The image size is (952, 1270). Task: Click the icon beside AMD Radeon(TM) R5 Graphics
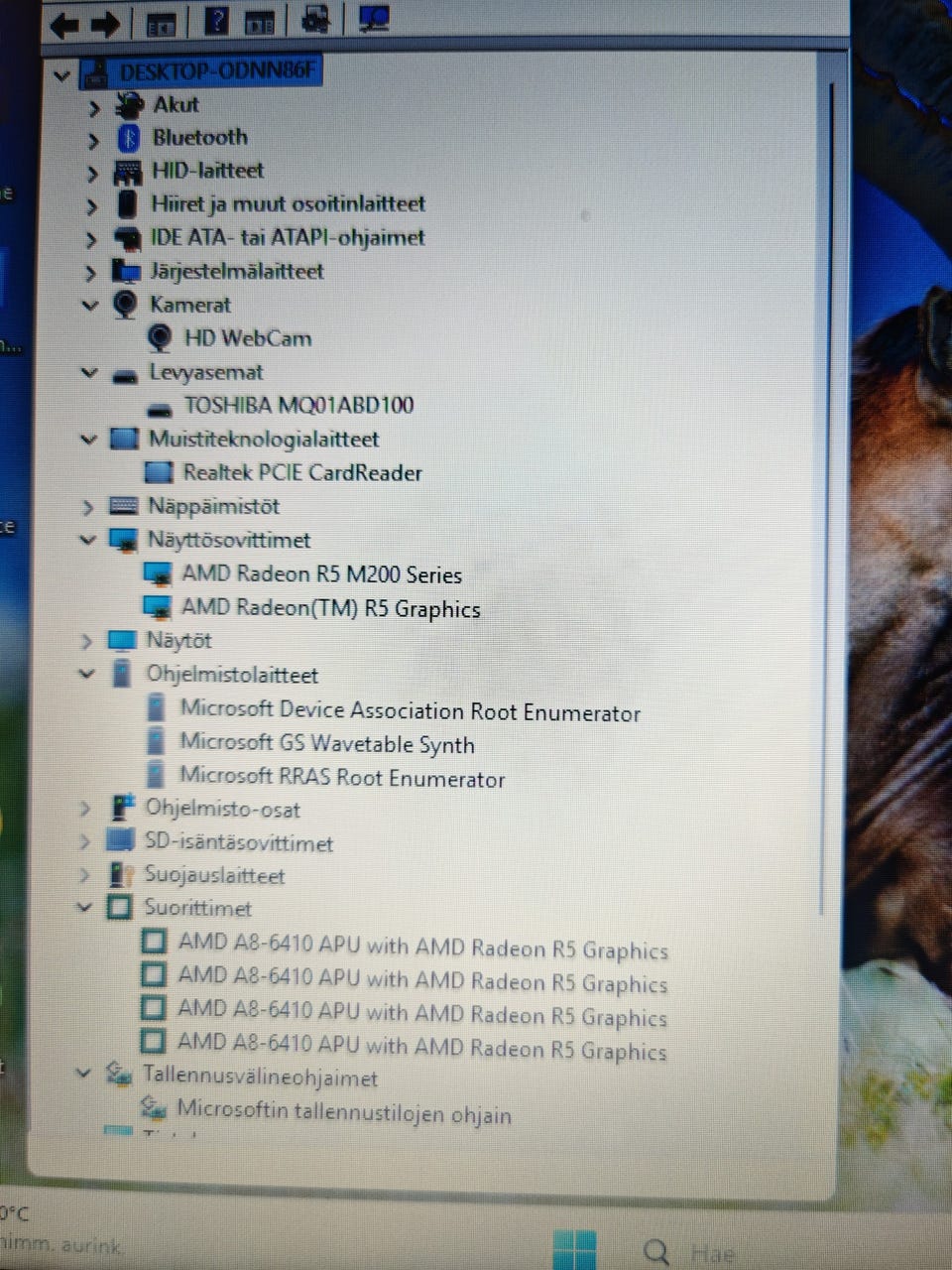[157, 606]
